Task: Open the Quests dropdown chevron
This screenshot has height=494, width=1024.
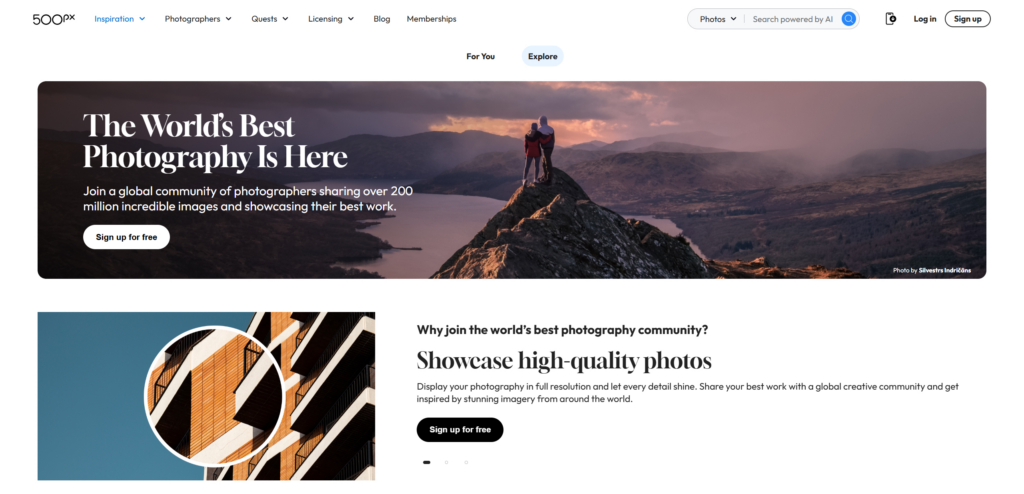Action: (x=285, y=19)
